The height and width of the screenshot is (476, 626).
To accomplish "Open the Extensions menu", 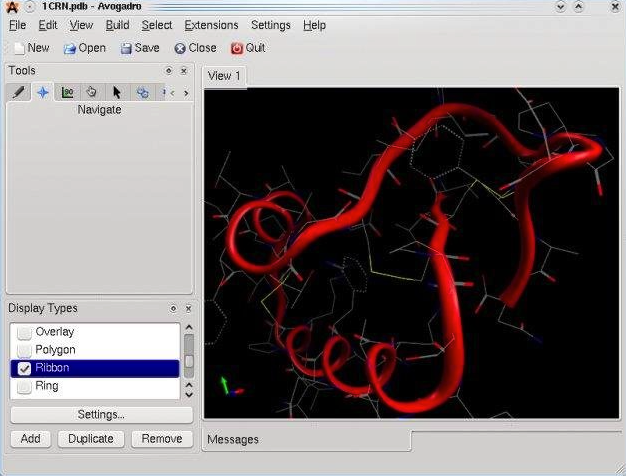I will coord(211,25).
